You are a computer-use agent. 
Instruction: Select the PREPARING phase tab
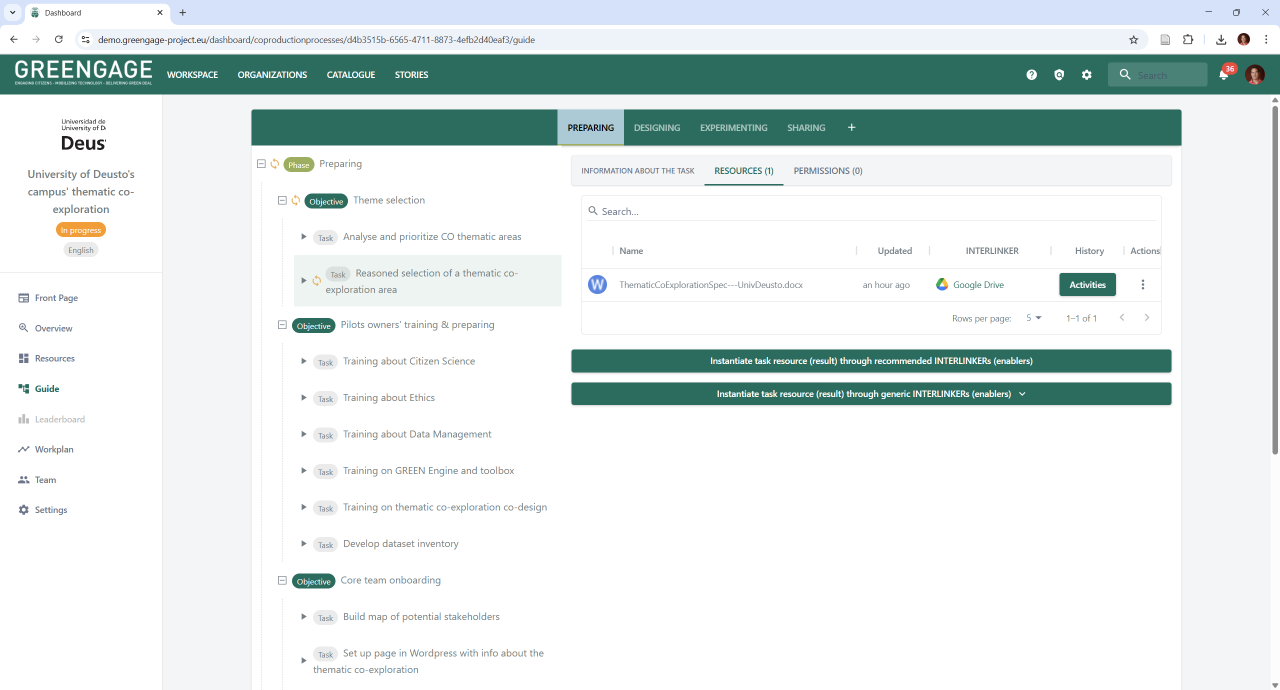click(x=591, y=128)
